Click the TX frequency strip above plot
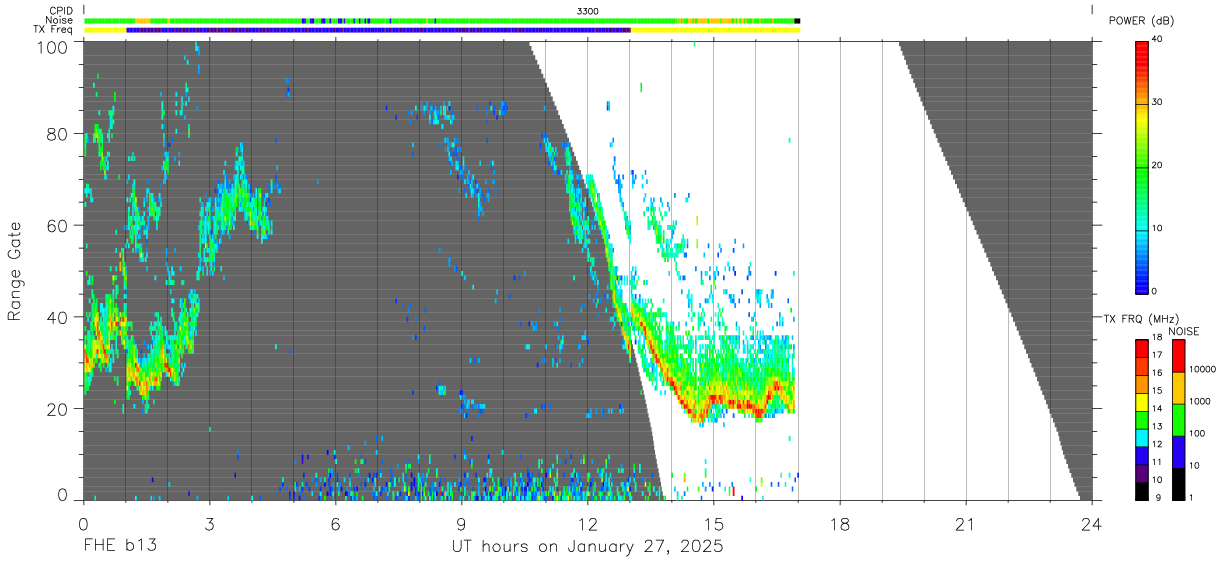 (442, 30)
